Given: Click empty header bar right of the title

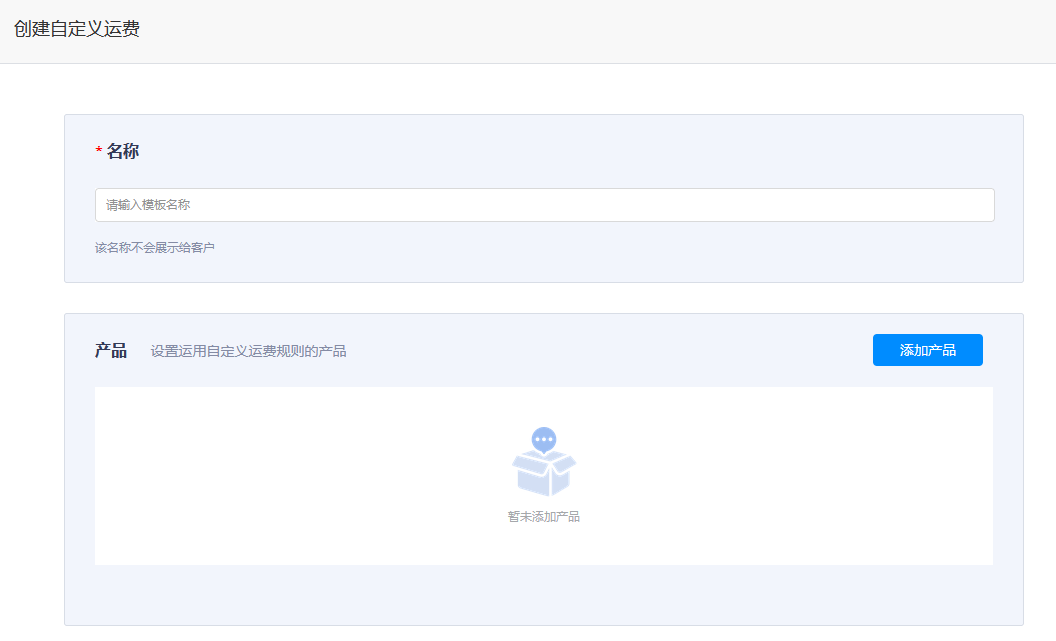Looking at the screenshot, I should (600, 30).
